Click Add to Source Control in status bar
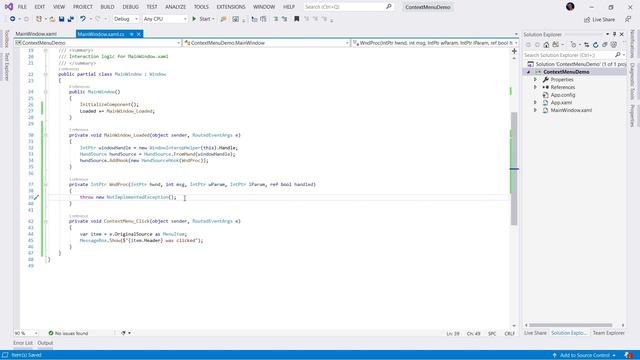Screen dimensions: 640x360 pos(585,355)
